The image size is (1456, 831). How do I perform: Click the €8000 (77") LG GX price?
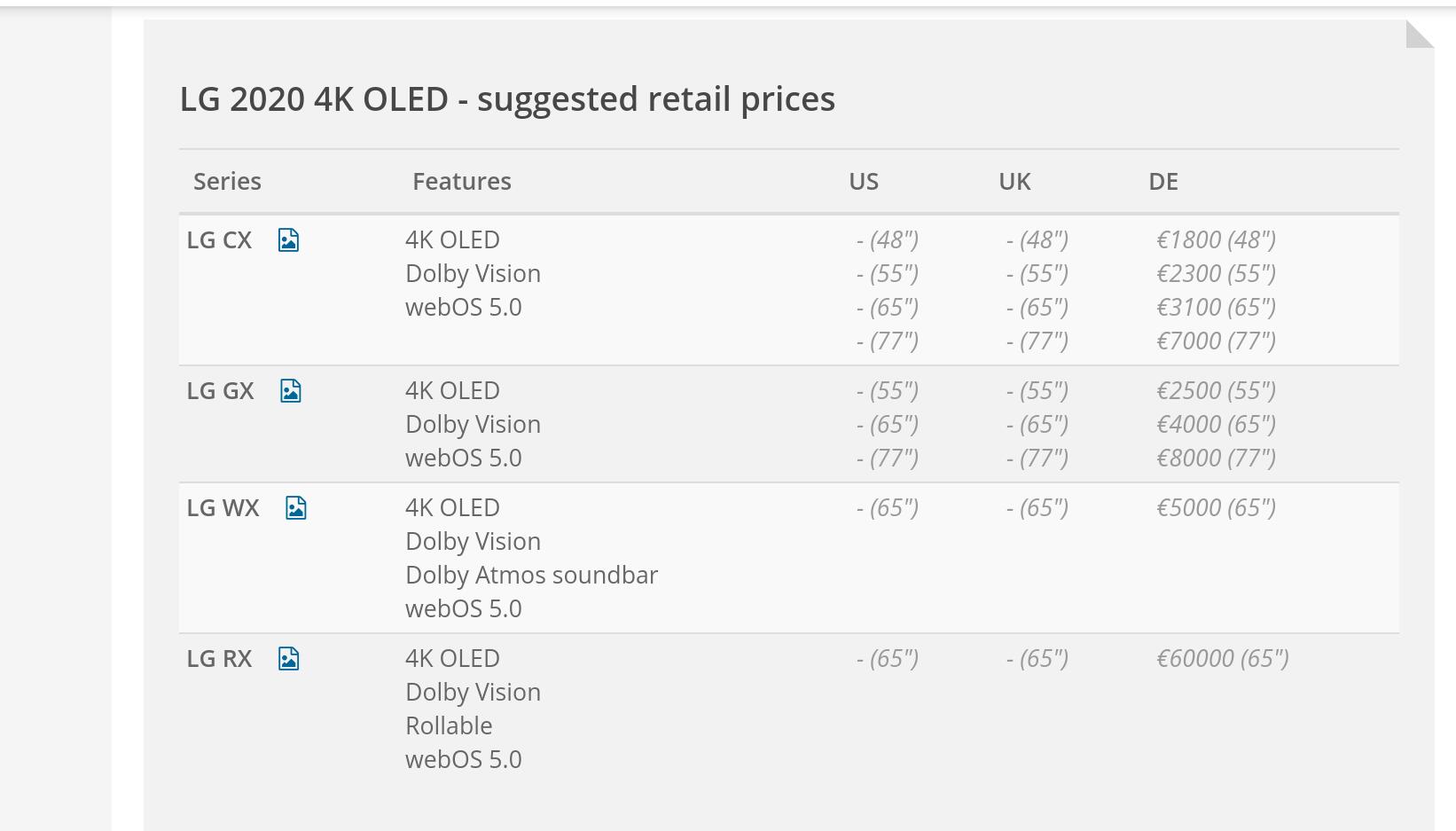coord(1216,459)
